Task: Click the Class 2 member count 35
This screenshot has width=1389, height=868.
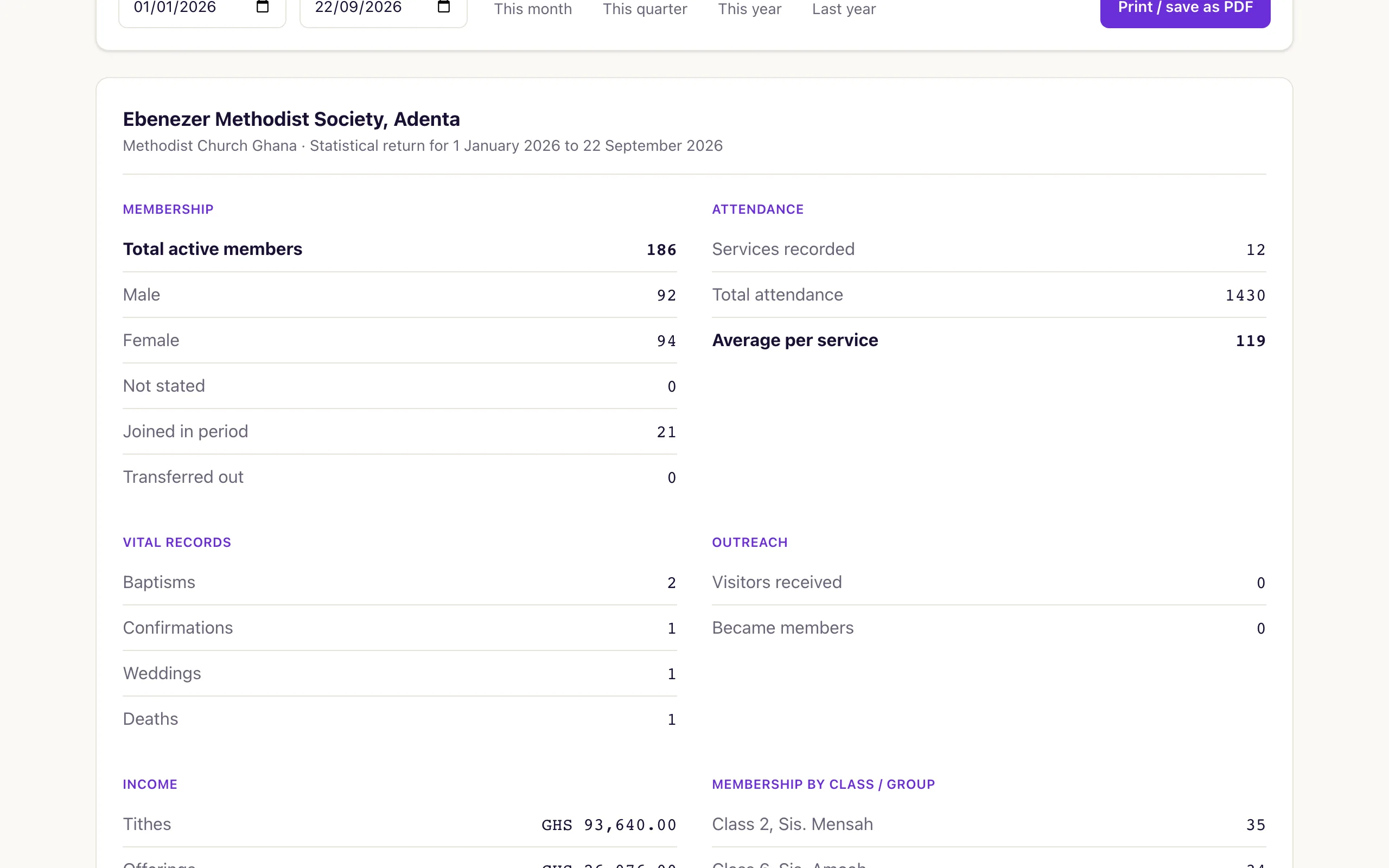Action: 1256,825
